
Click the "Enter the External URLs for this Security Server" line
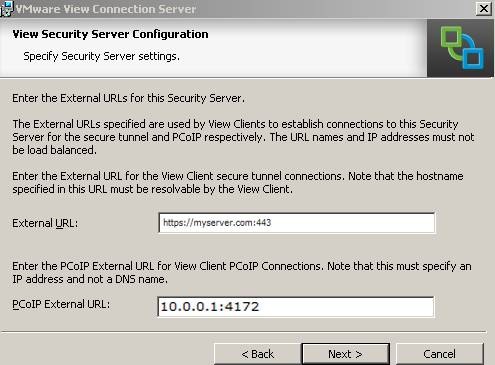click(x=128, y=98)
